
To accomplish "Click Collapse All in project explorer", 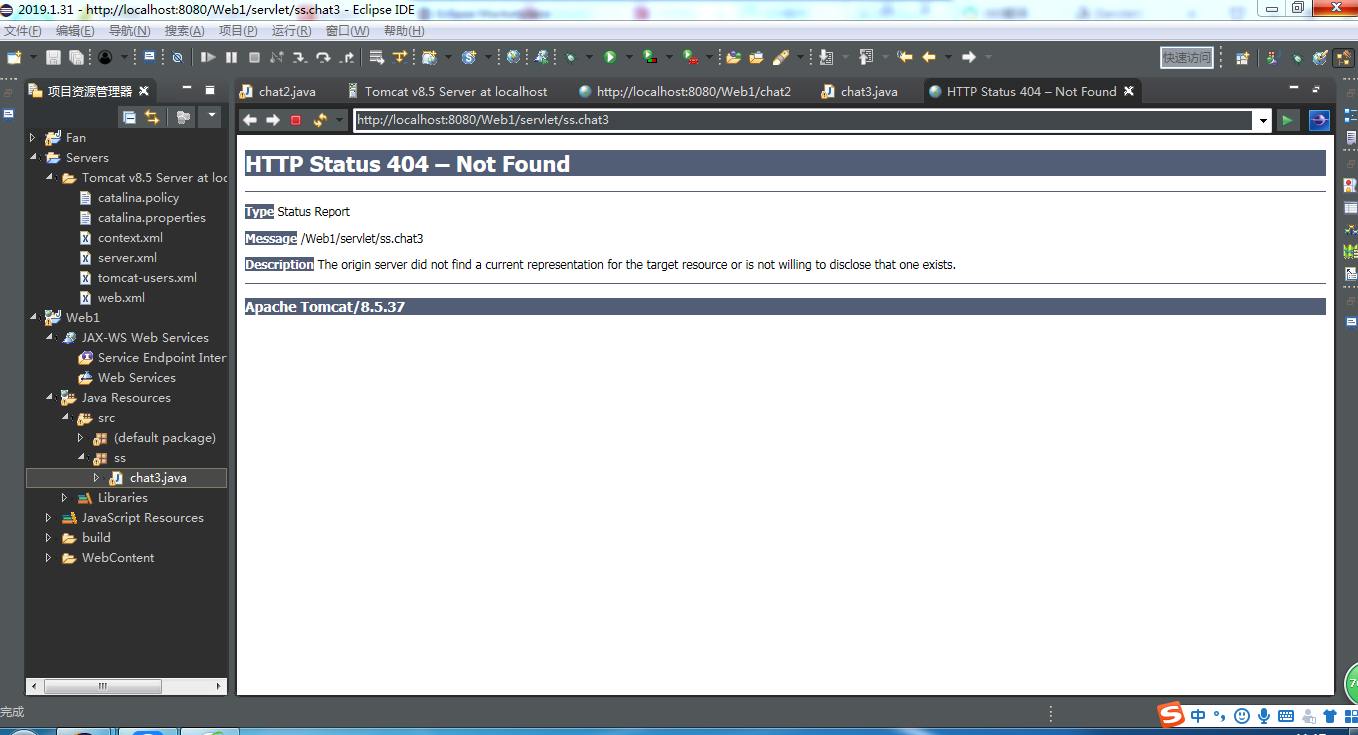I will [129, 117].
